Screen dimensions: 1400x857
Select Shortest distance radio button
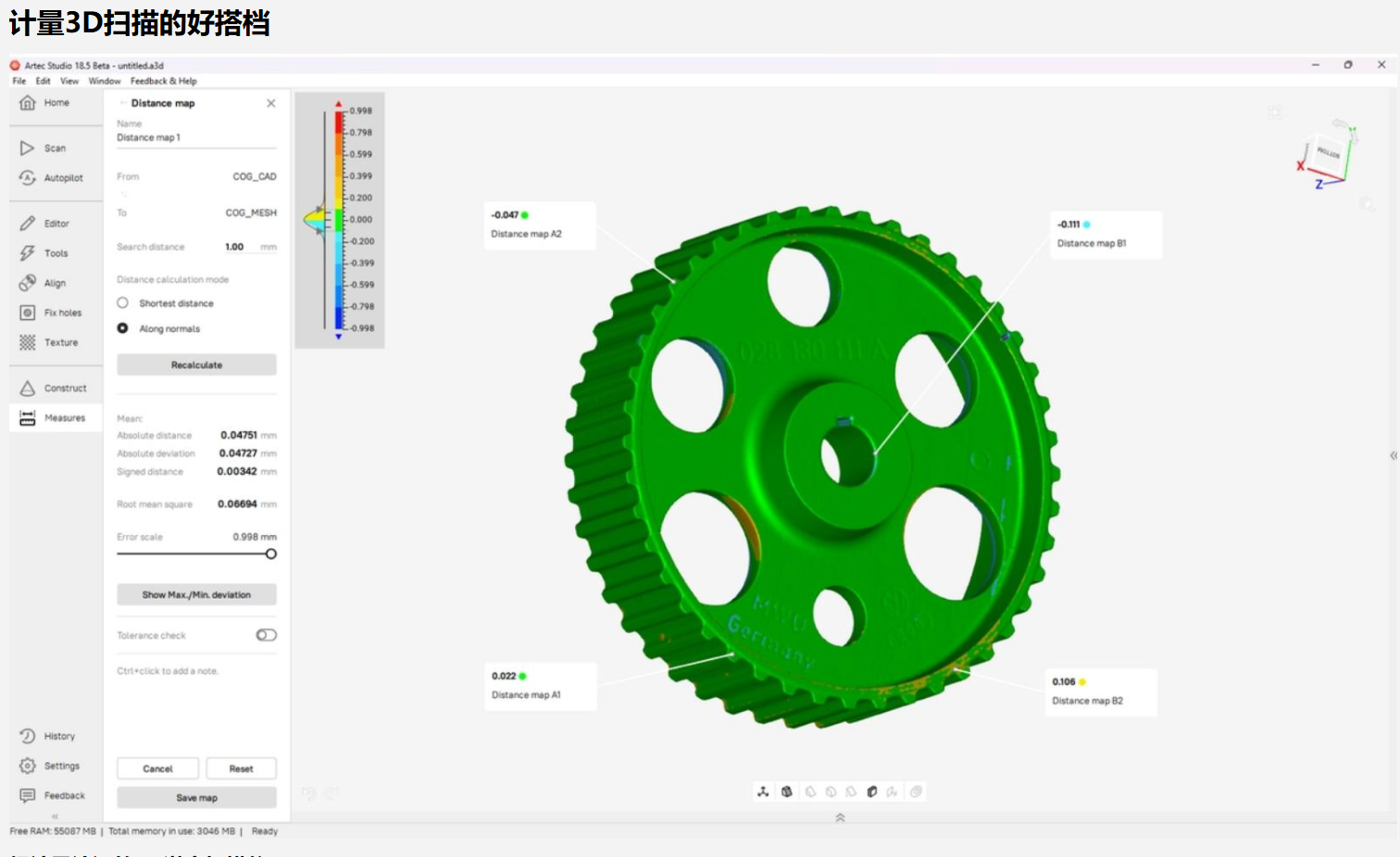(x=122, y=304)
